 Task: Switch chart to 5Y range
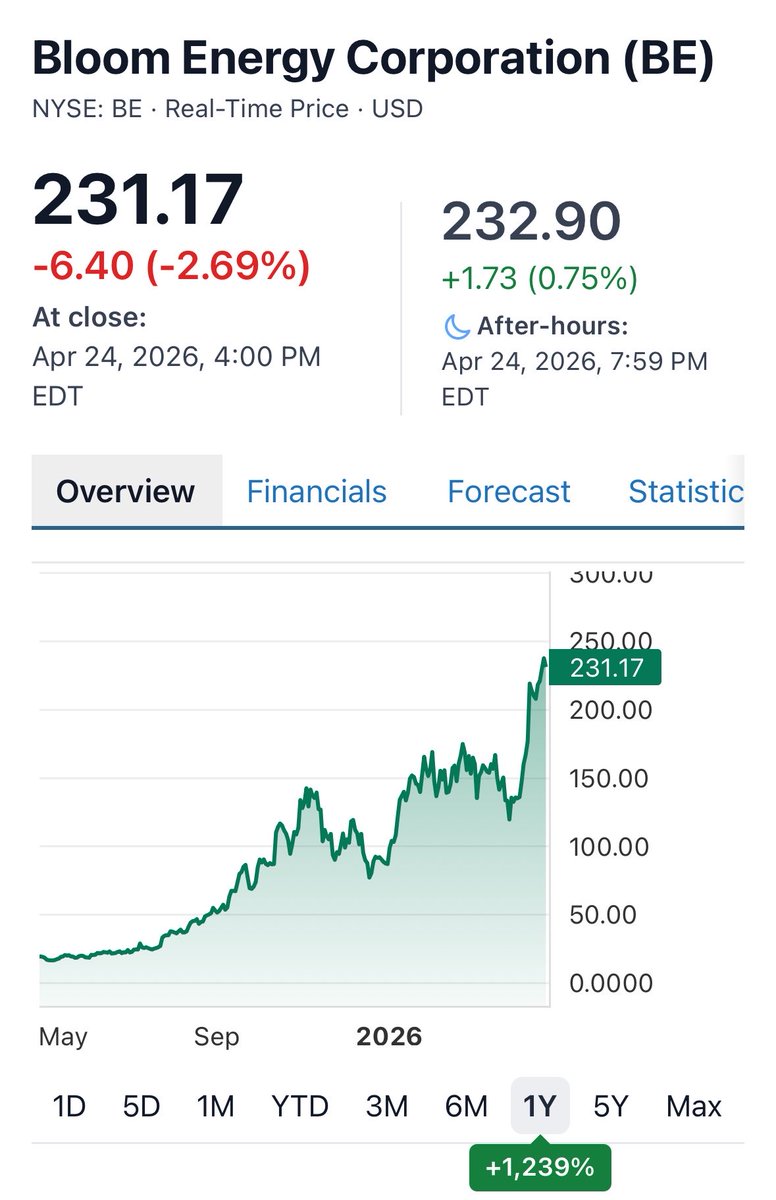point(610,1106)
